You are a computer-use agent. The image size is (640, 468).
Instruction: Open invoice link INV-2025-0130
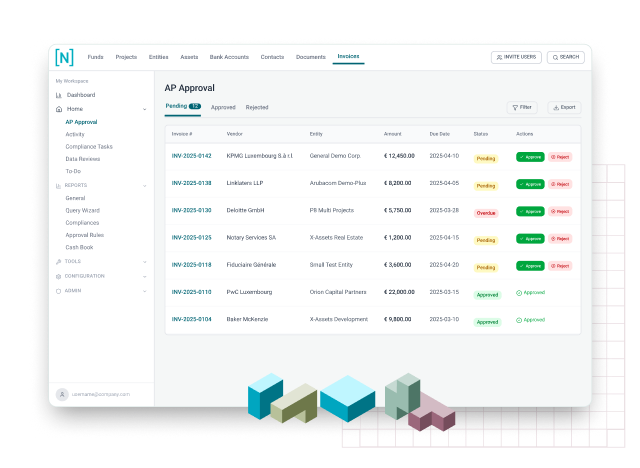(191, 211)
